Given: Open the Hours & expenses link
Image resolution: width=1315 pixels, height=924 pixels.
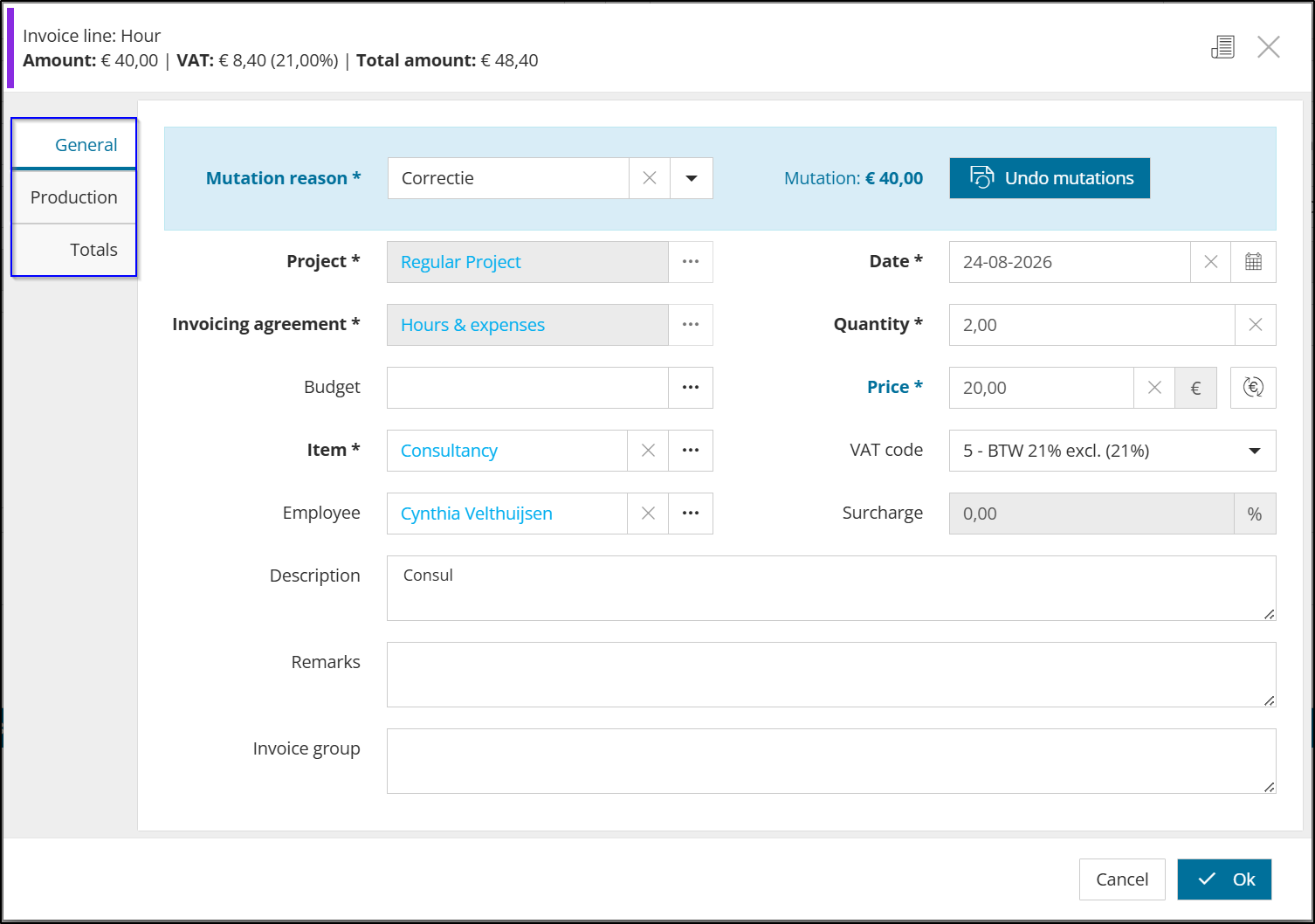Looking at the screenshot, I should pos(472,325).
